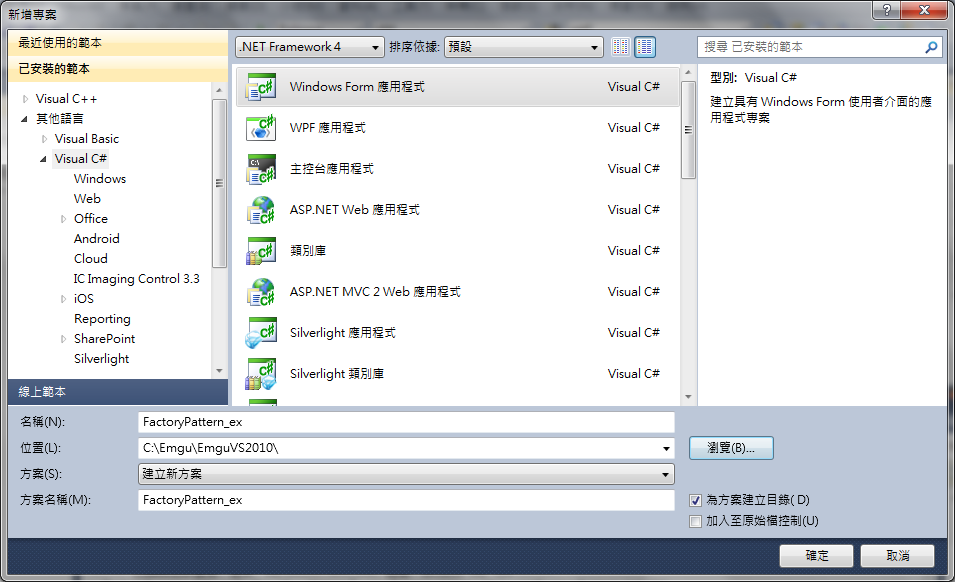Image resolution: width=955 pixels, height=582 pixels.
Task: Pick the Silverlight 類別庫 template icon
Action: (261, 374)
